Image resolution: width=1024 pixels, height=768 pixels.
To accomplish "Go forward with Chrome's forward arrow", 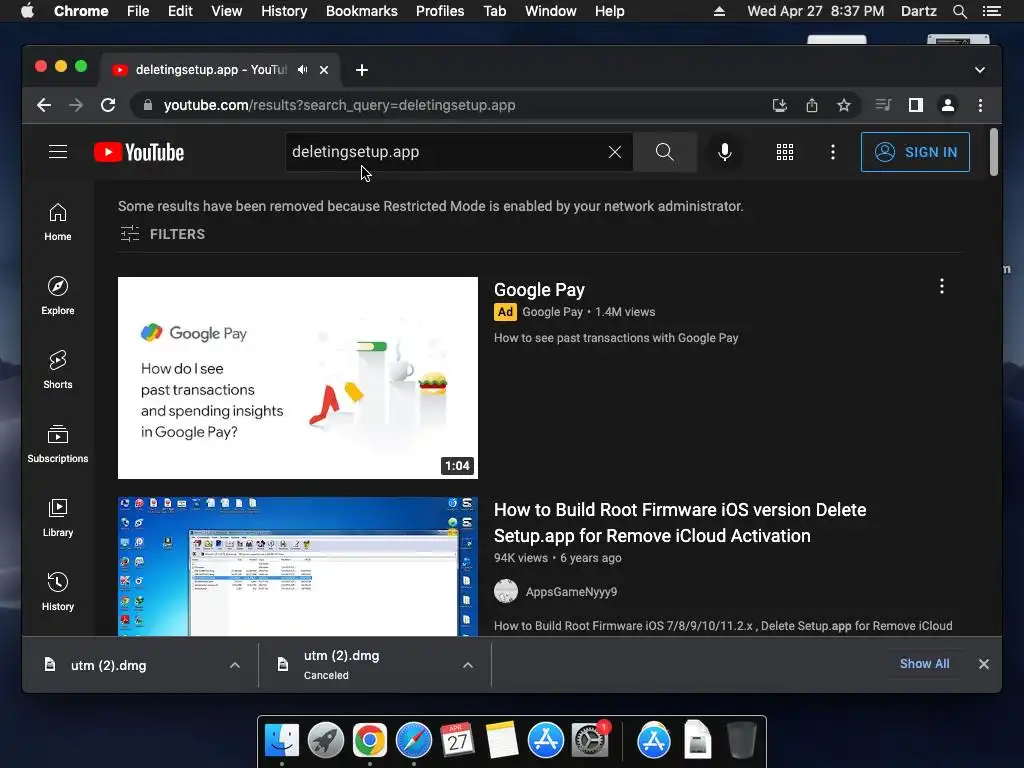I will [x=76, y=105].
